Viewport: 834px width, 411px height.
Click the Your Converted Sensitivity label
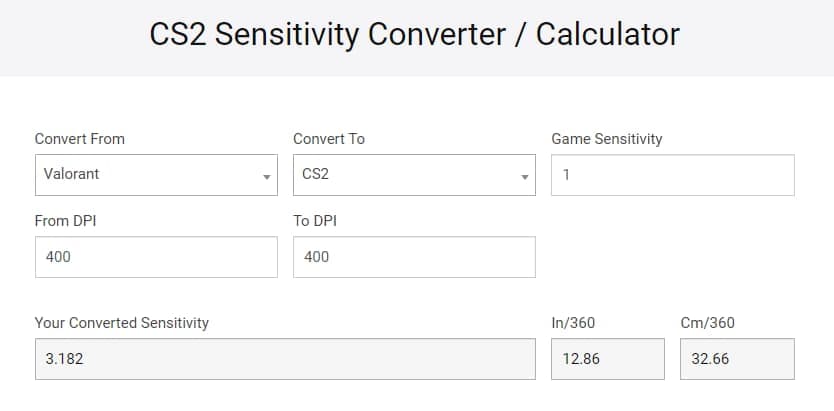[x=122, y=323]
